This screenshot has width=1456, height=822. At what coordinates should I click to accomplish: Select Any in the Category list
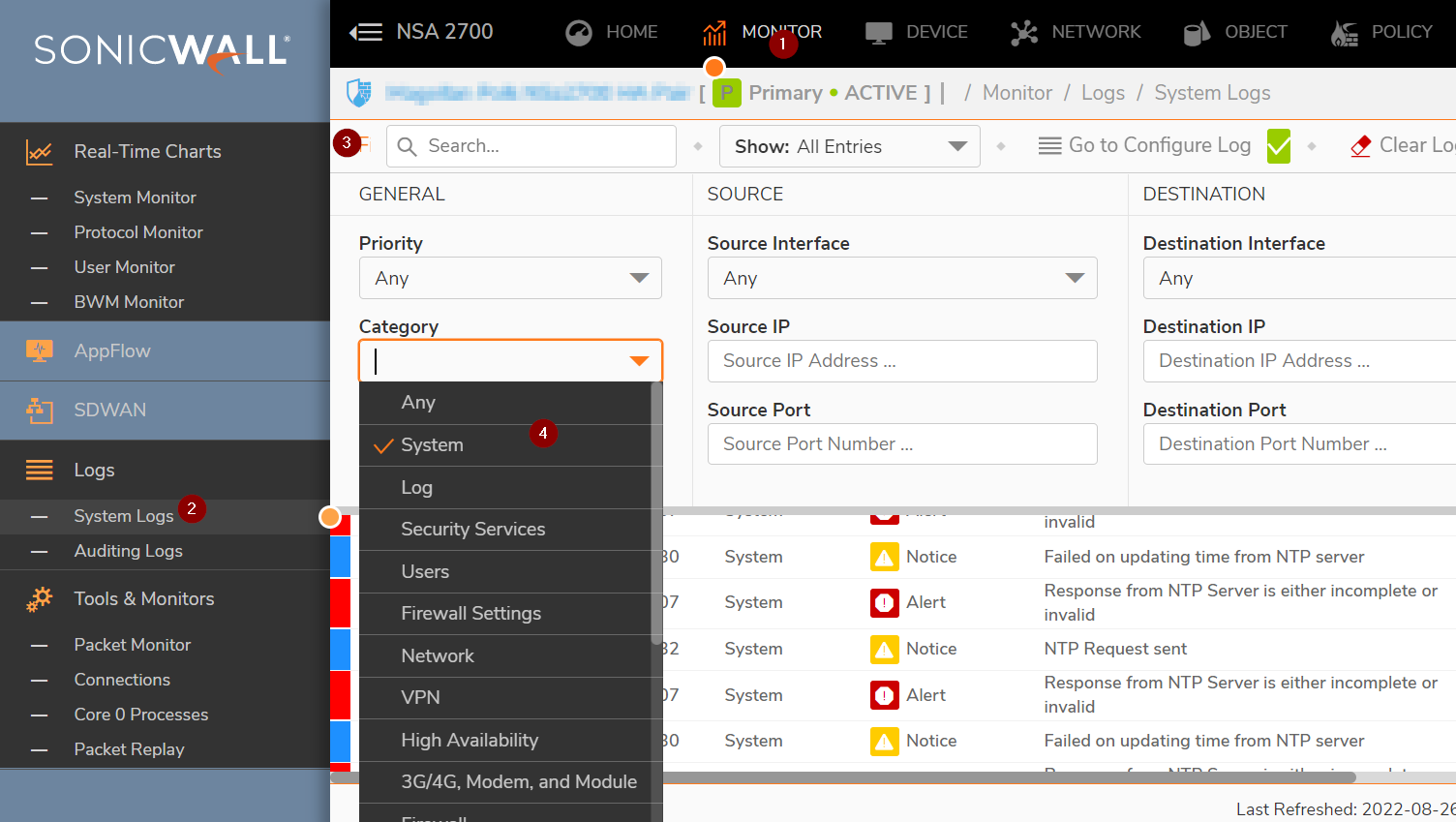[x=504, y=403]
